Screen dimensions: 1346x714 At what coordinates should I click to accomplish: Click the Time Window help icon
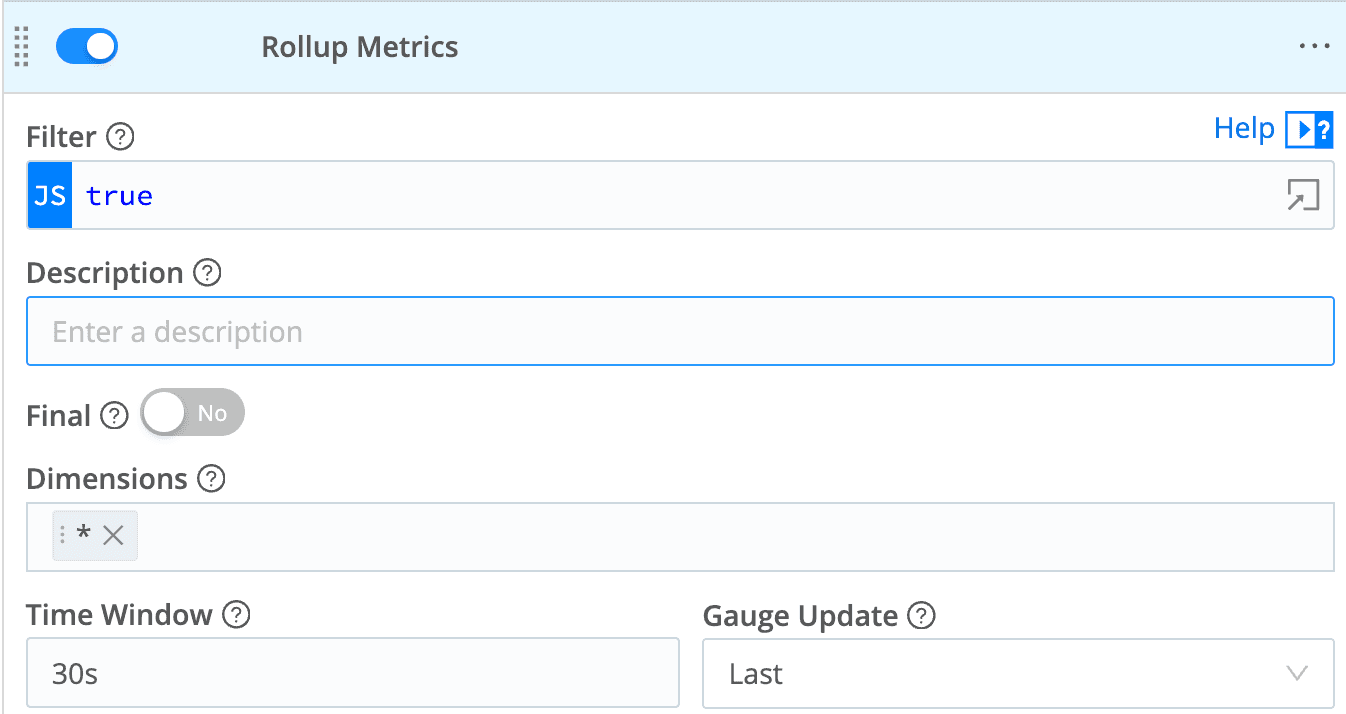pyautogui.click(x=236, y=614)
